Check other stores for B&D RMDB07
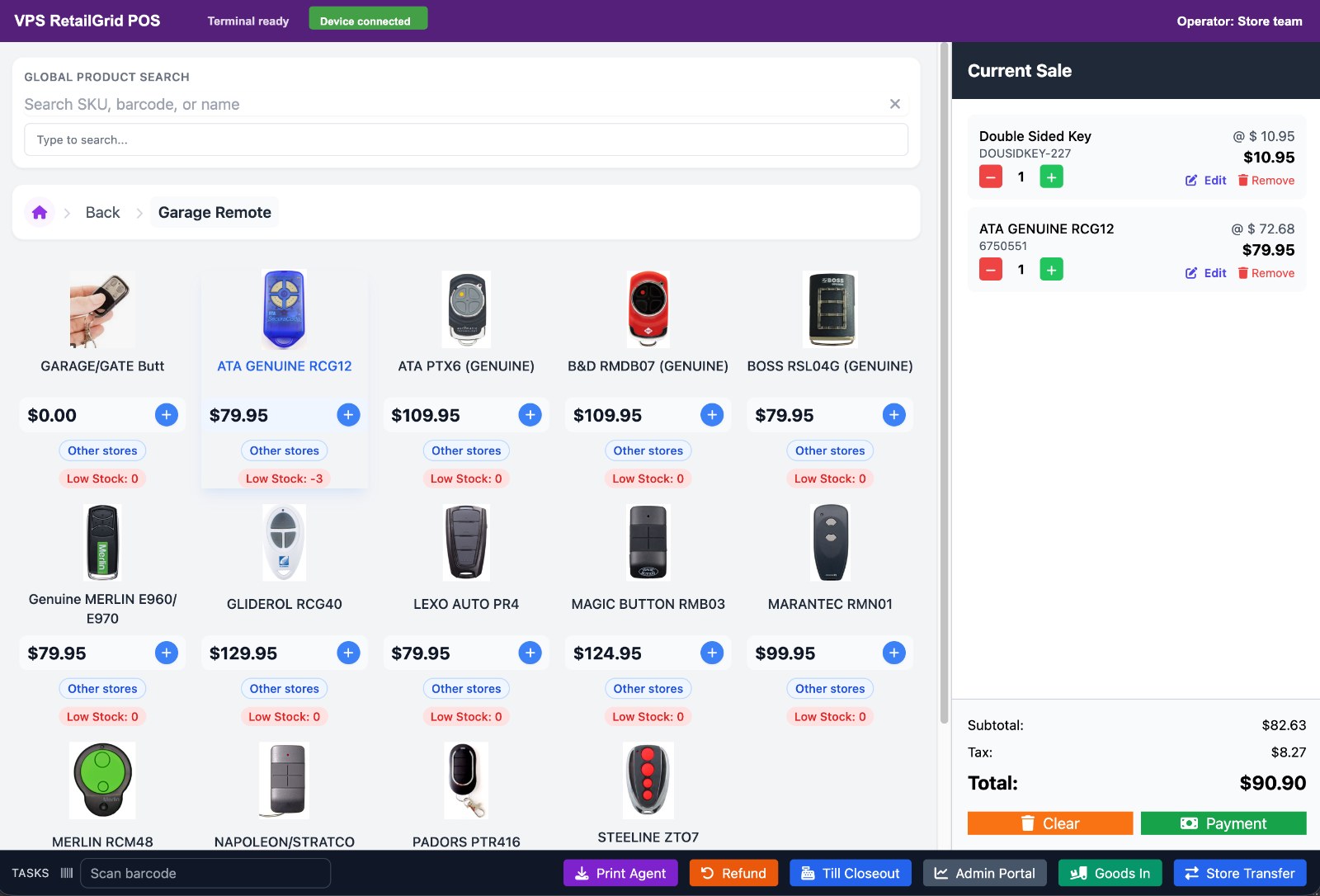The image size is (1320, 896). (x=648, y=450)
